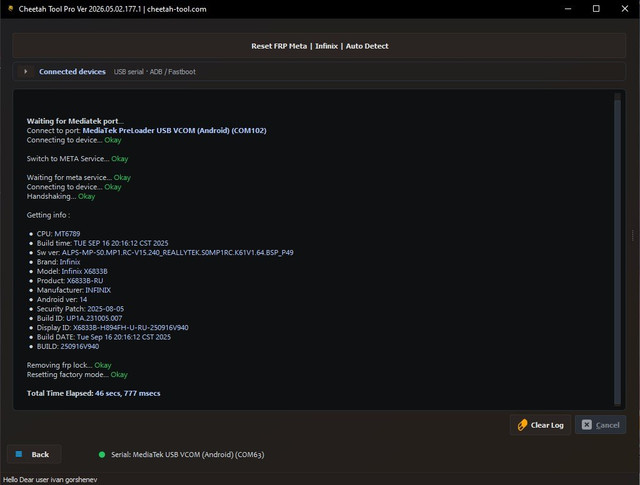
Task: Close the Cheetah Tool Pro window
Action: tap(624, 9)
